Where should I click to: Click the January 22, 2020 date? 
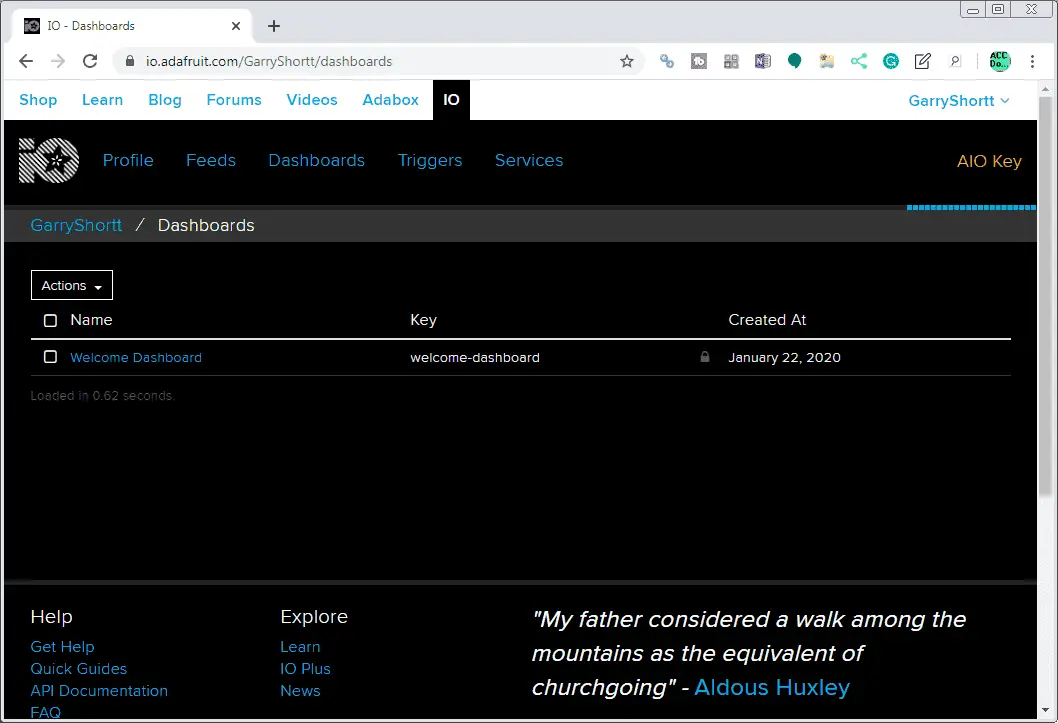tap(784, 357)
